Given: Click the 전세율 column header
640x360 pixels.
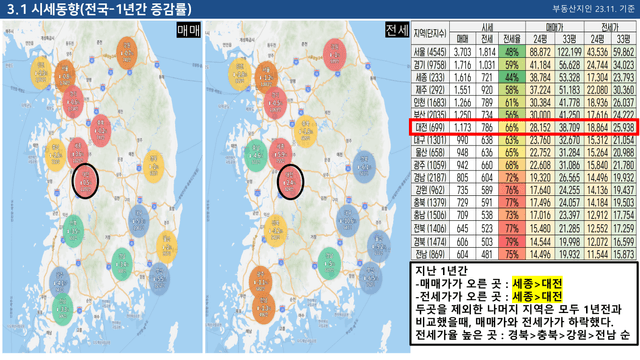Looking at the screenshot, I should coord(512,39).
